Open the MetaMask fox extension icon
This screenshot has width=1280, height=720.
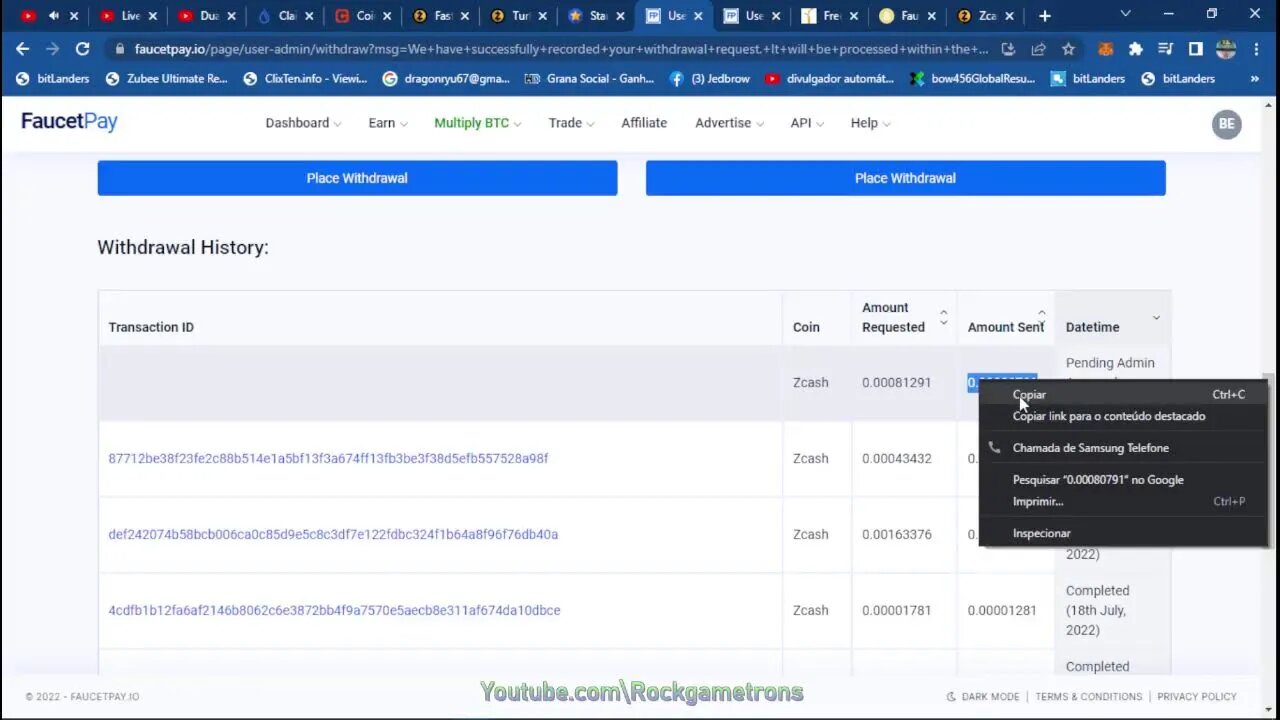coord(1106,48)
